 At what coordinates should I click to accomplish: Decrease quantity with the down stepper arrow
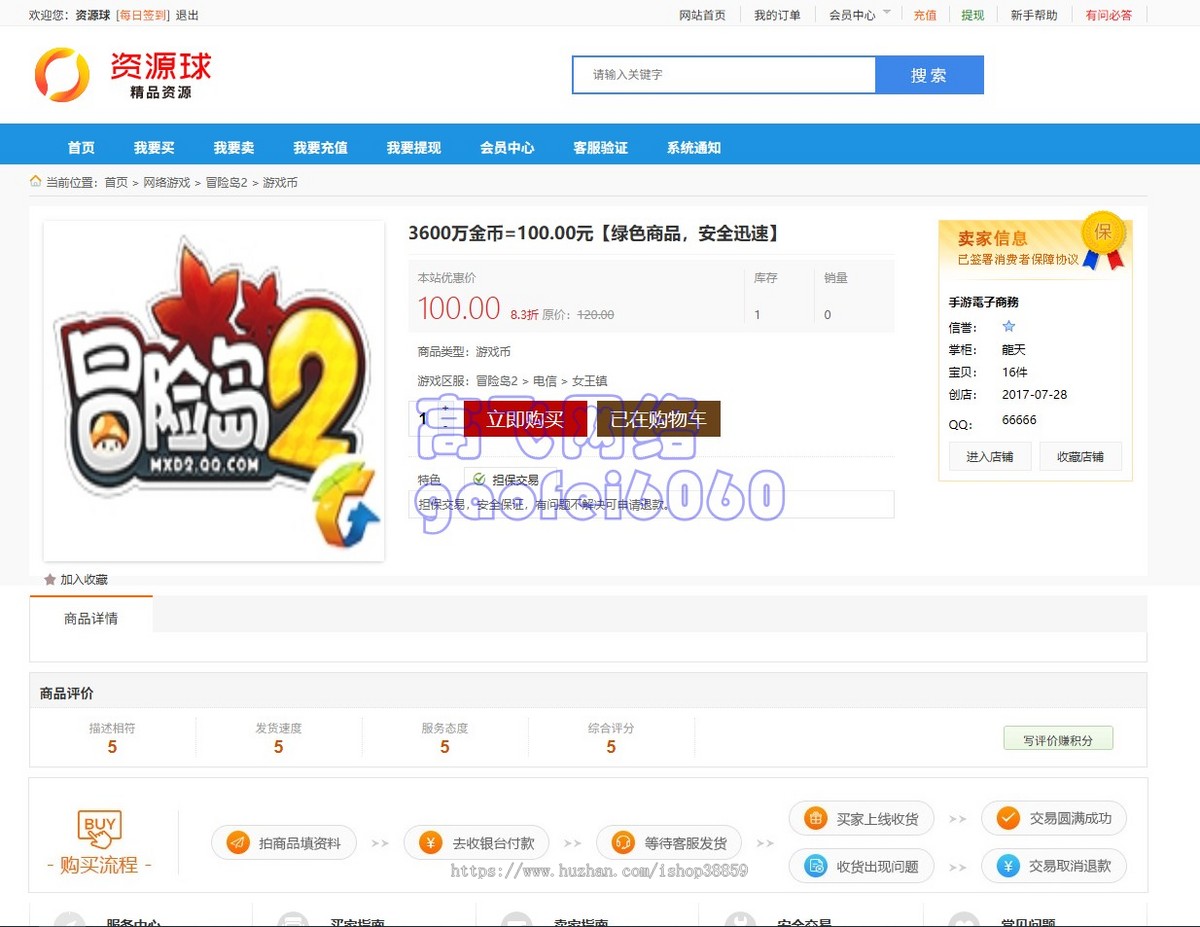tap(446, 426)
